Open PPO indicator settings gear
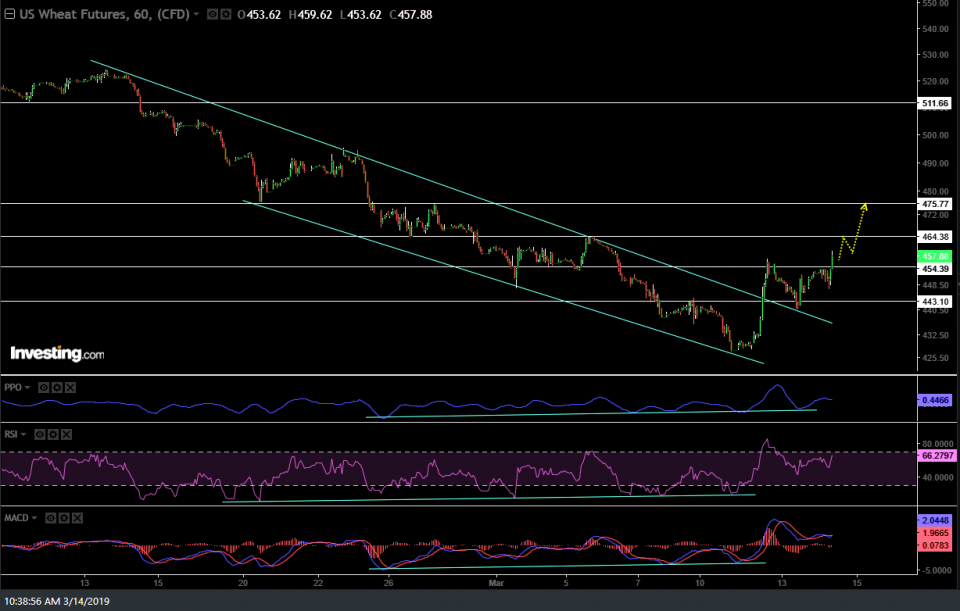 57,387
